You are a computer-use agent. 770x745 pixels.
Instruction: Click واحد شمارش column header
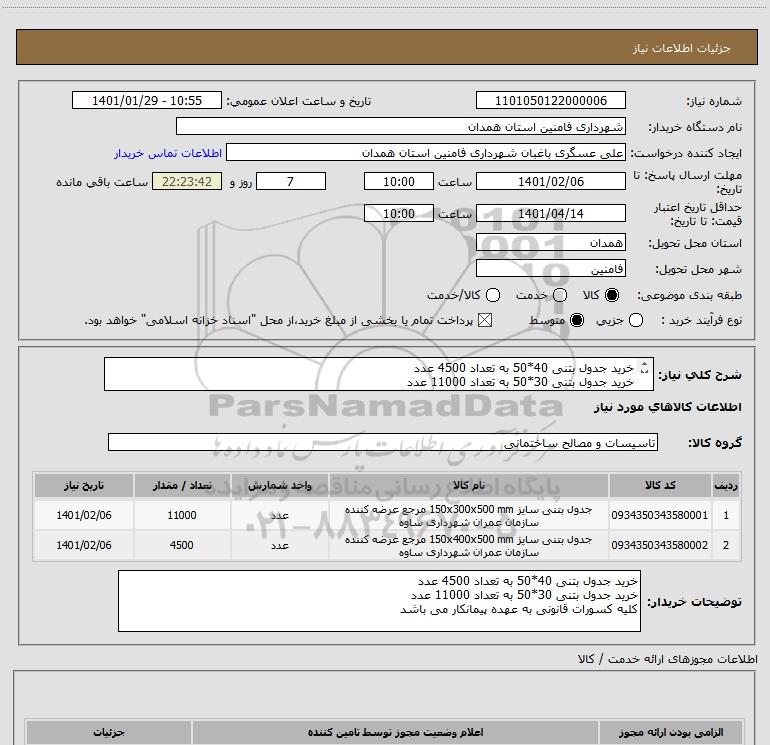279,485
